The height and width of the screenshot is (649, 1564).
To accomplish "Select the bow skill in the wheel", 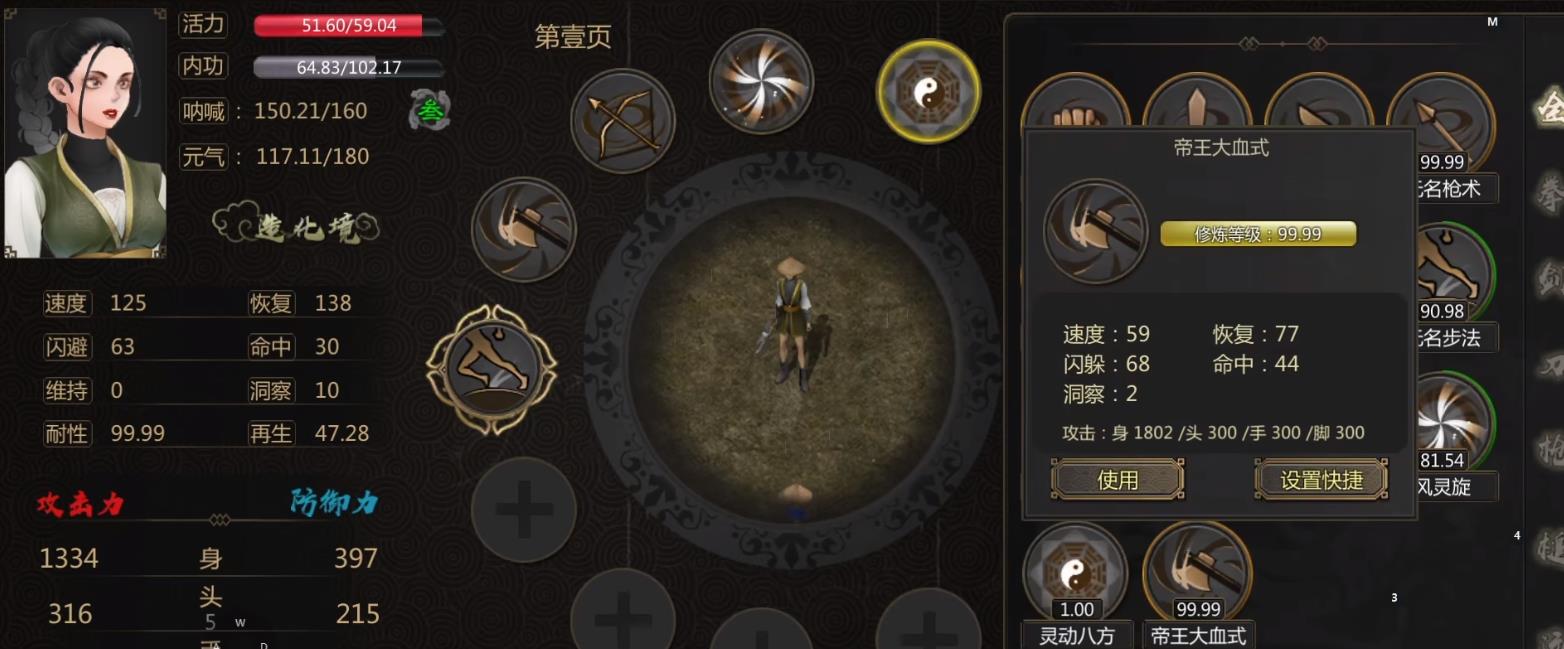I will (x=623, y=121).
